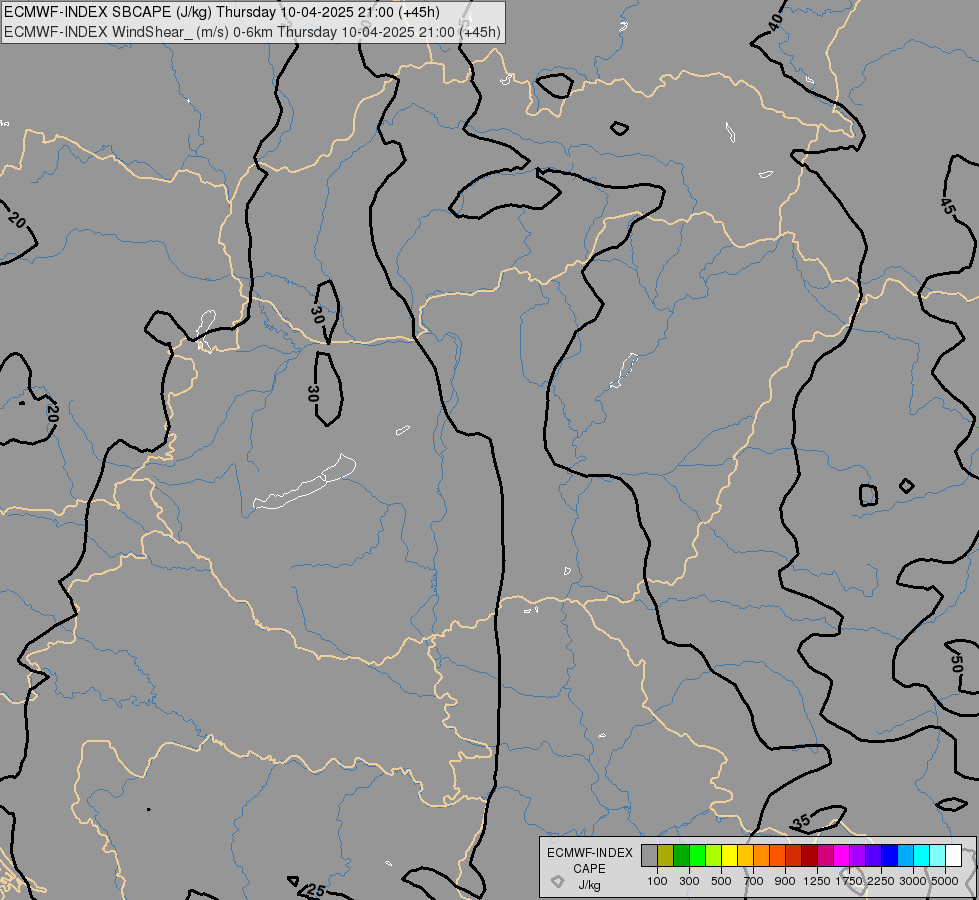Click the legend value 900
Image resolution: width=979 pixels, height=900 pixels.
(785, 881)
